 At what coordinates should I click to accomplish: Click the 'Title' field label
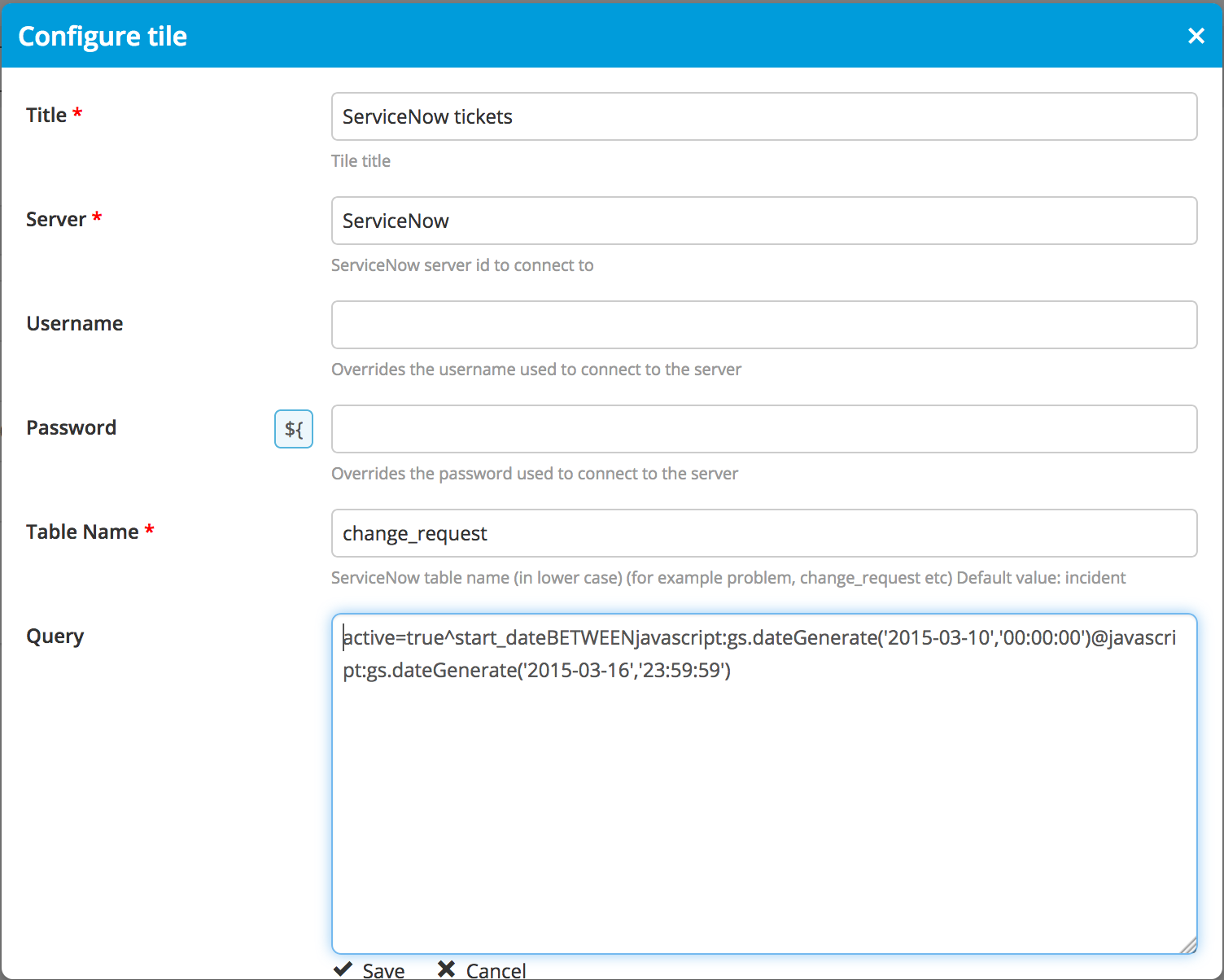(x=46, y=115)
